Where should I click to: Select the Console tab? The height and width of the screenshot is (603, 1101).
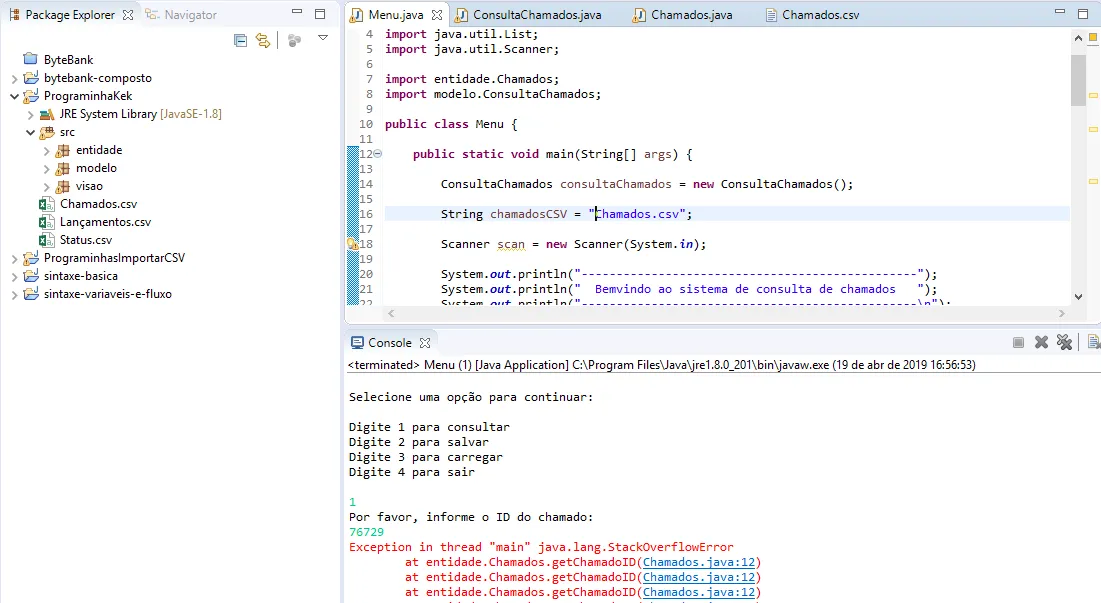[390, 343]
